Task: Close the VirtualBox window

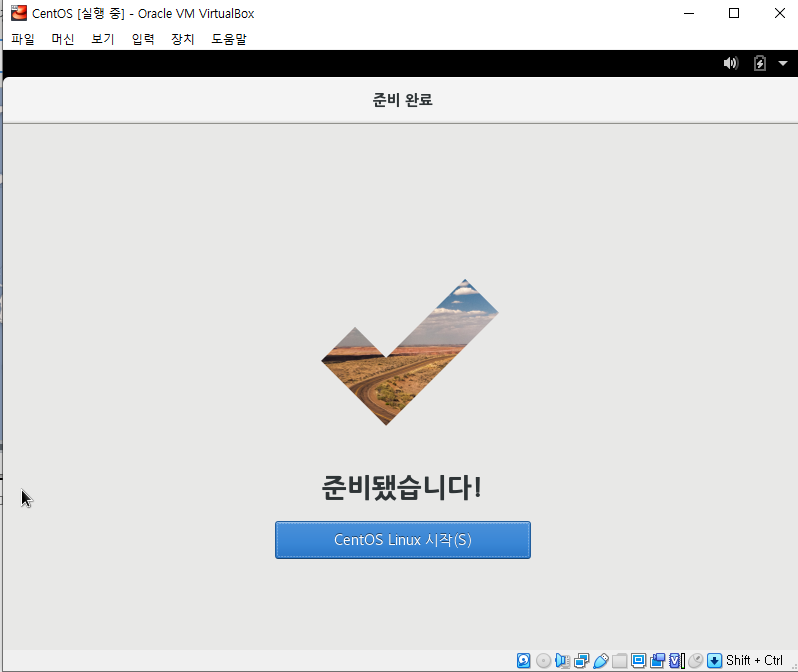Action: coord(780,13)
